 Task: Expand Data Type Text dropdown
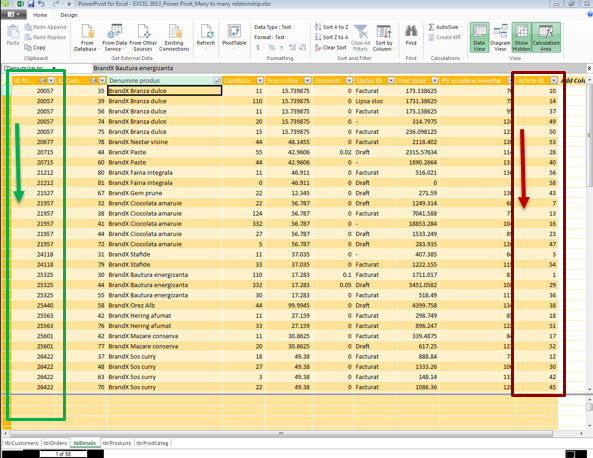click(275, 27)
